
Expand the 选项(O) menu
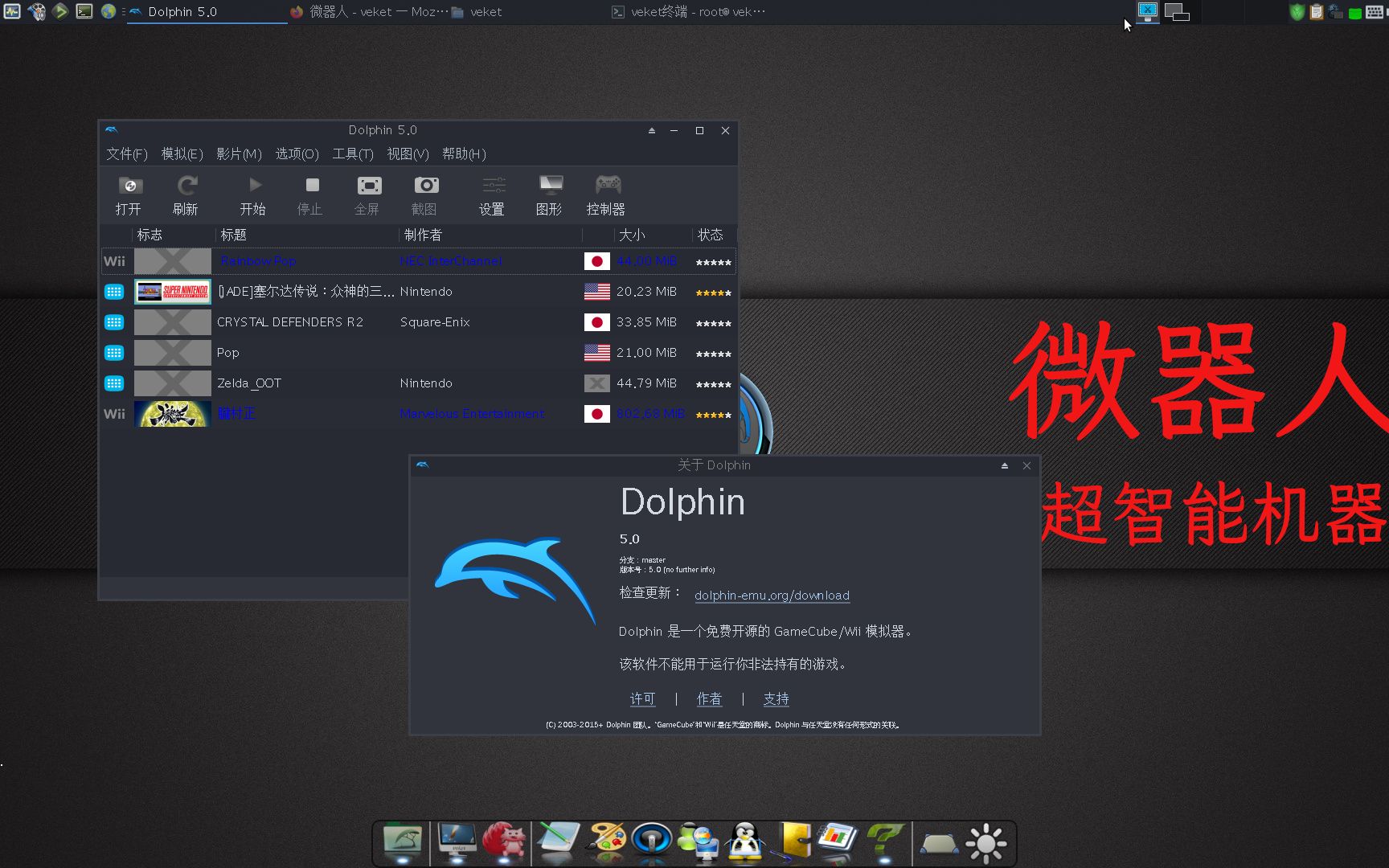(297, 154)
